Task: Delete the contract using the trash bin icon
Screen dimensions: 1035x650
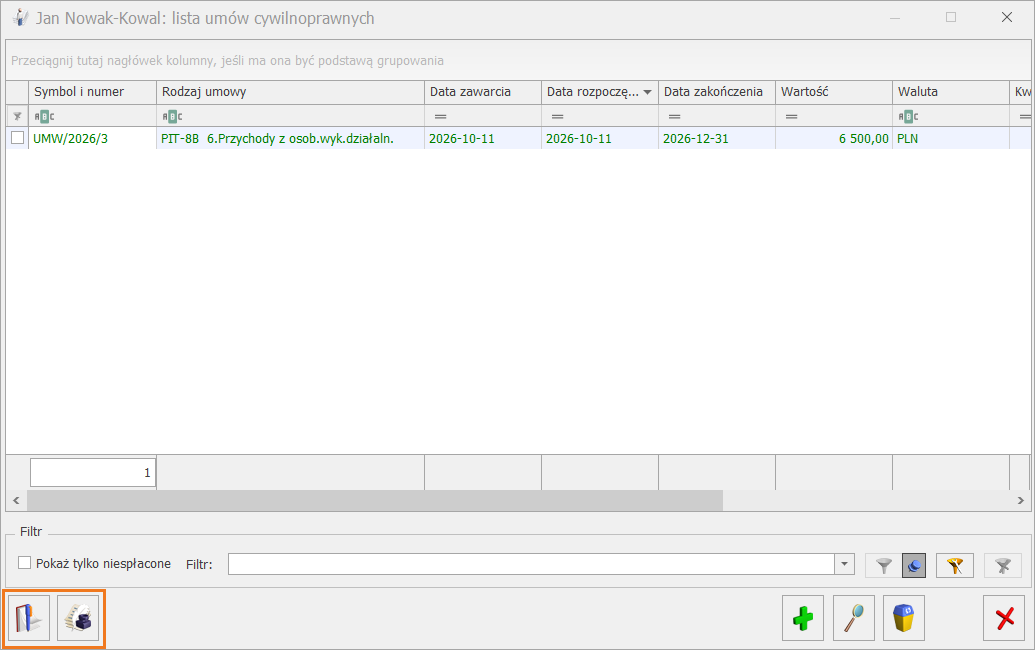Action: [904, 618]
